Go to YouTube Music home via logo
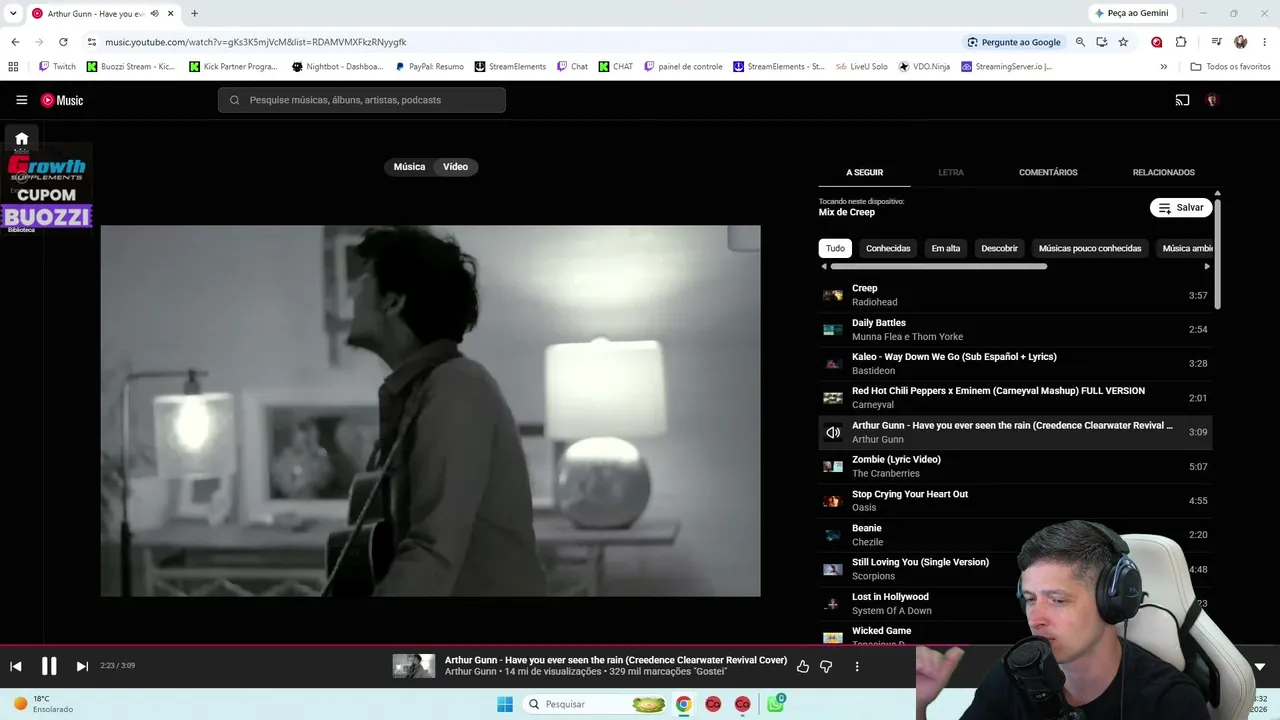 pos(62,100)
